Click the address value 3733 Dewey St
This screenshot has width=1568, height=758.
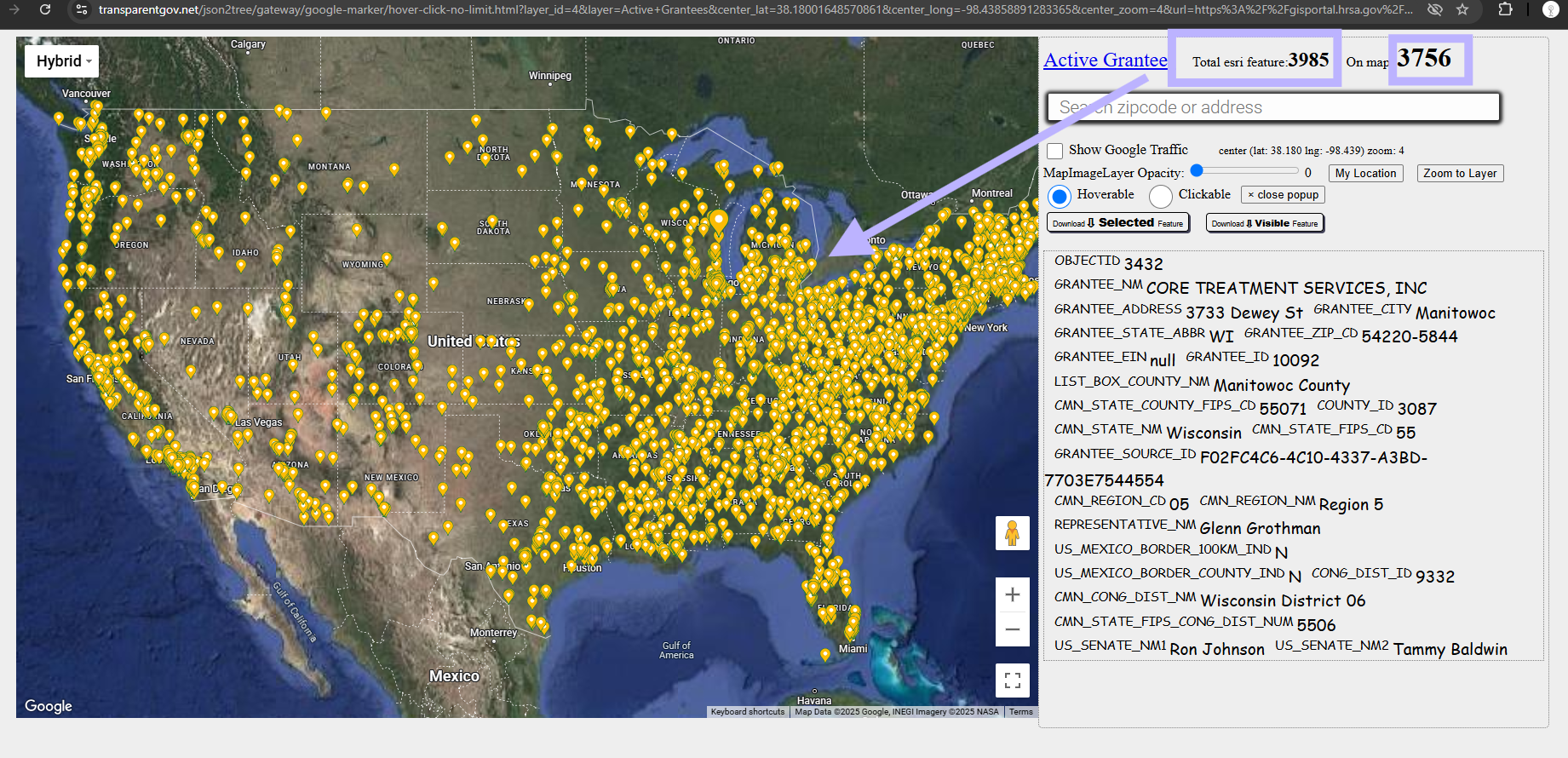tap(1244, 313)
